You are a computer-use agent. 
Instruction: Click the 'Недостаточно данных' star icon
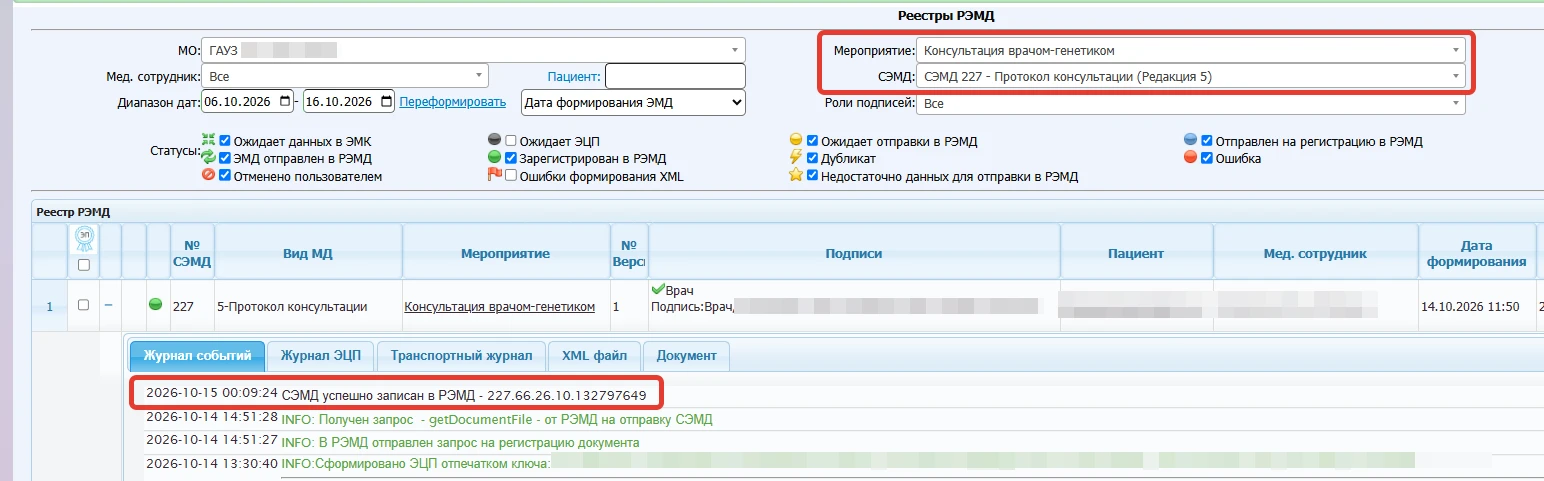tap(796, 175)
